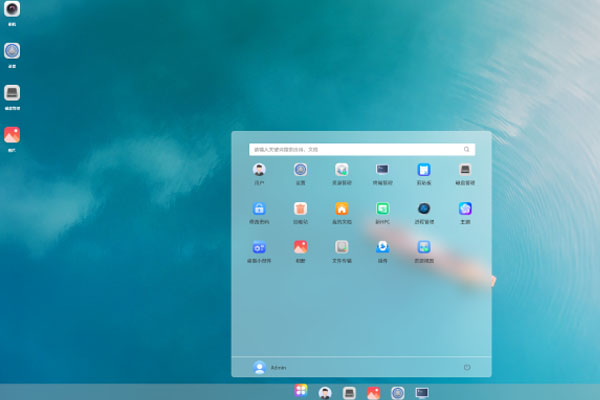Open the disk manager shortcut on the desktop
Viewport: 600px width, 400px height.
12,93
